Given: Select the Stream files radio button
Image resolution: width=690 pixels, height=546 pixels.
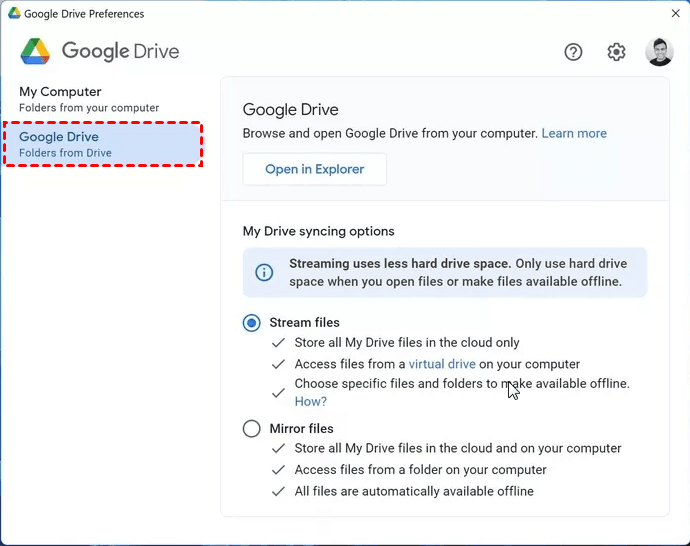Looking at the screenshot, I should pos(252,323).
